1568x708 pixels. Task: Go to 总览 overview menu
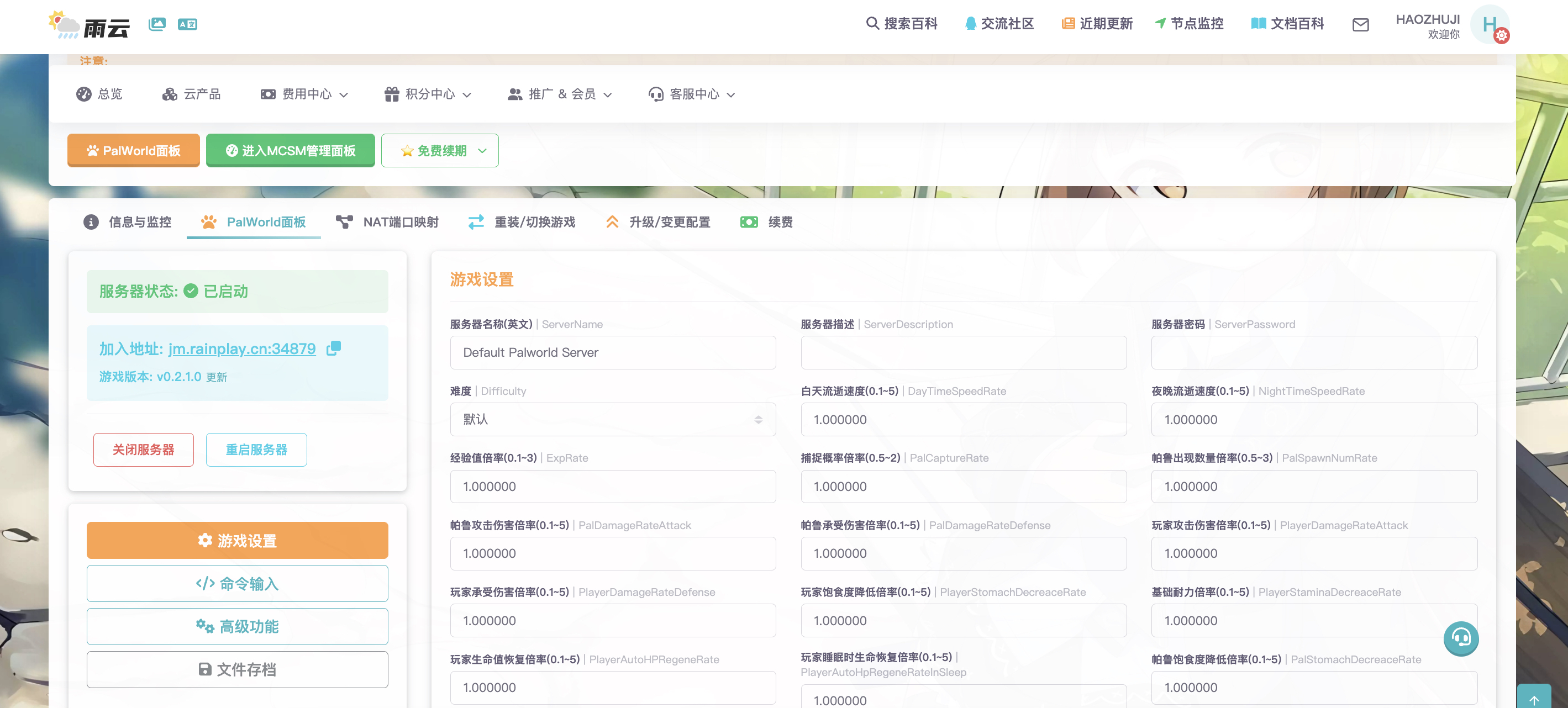[x=99, y=94]
